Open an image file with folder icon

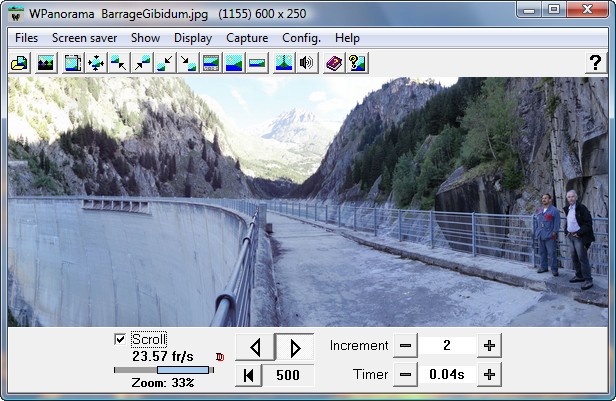[19, 63]
